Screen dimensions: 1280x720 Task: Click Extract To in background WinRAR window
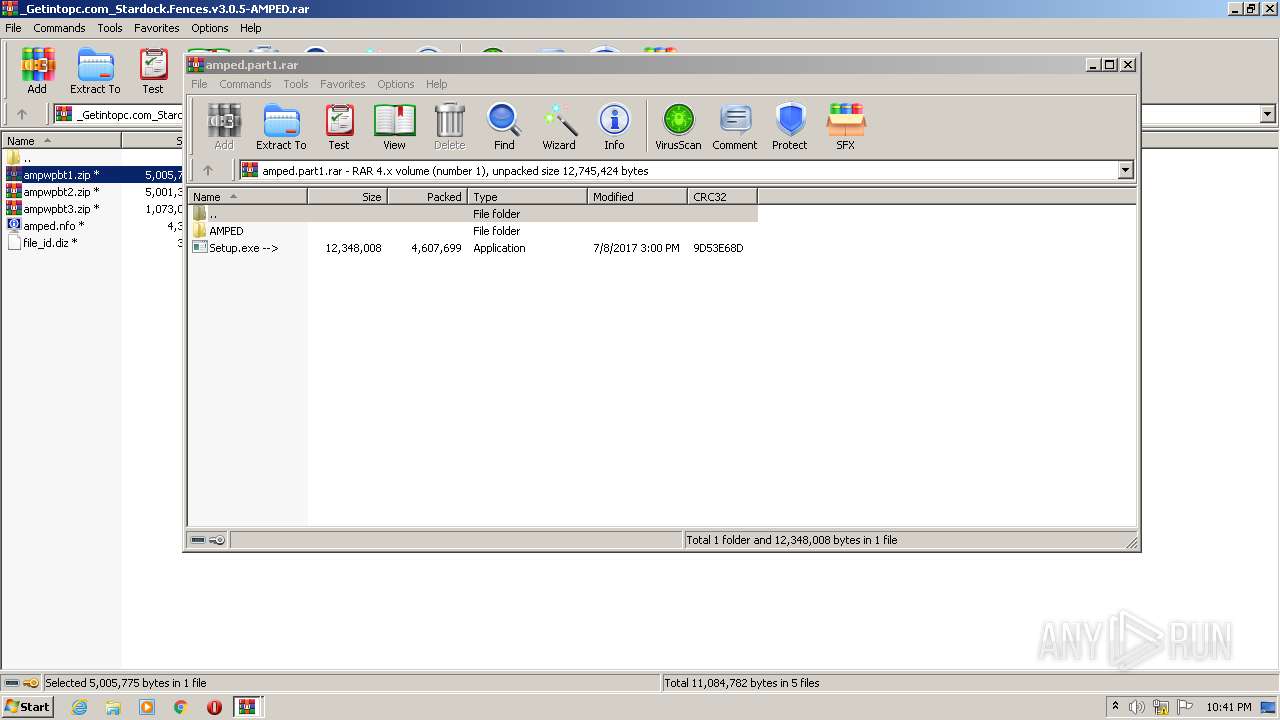click(95, 71)
